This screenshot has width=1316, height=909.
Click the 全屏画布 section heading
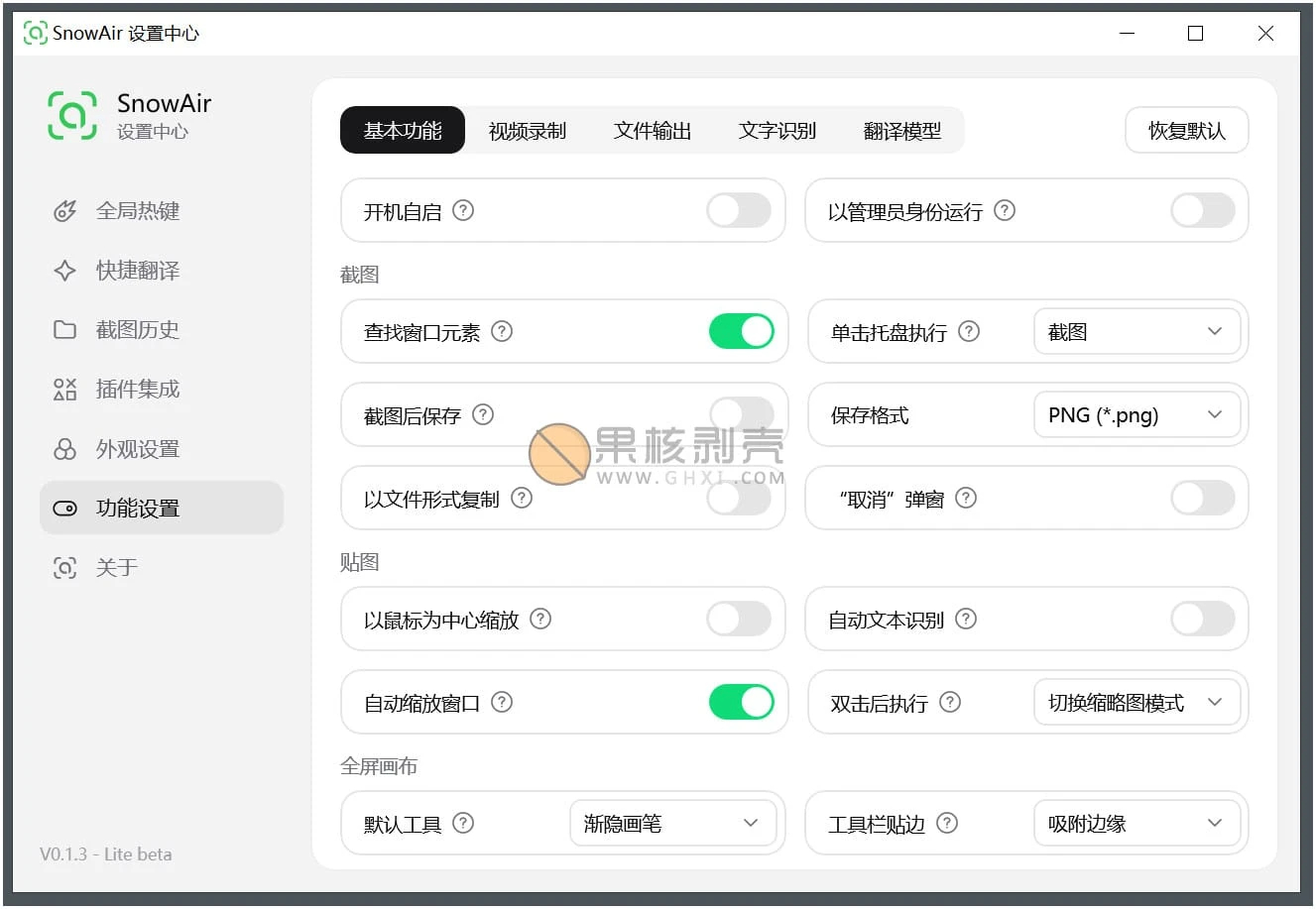click(379, 766)
